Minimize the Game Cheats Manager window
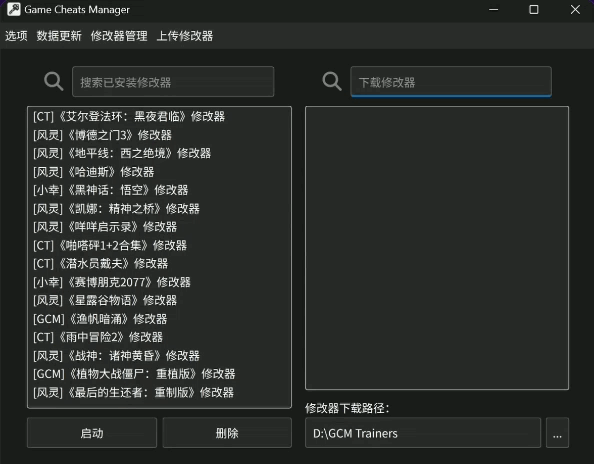Image resolution: width=594 pixels, height=464 pixels. point(494,9)
